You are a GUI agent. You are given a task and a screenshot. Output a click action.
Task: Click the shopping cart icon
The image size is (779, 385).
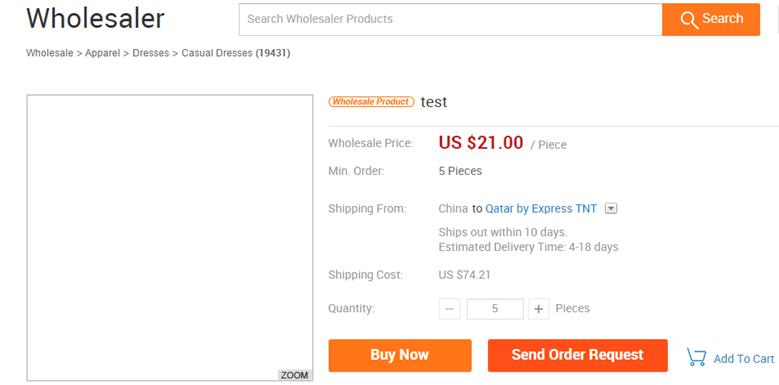pyautogui.click(x=697, y=357)
